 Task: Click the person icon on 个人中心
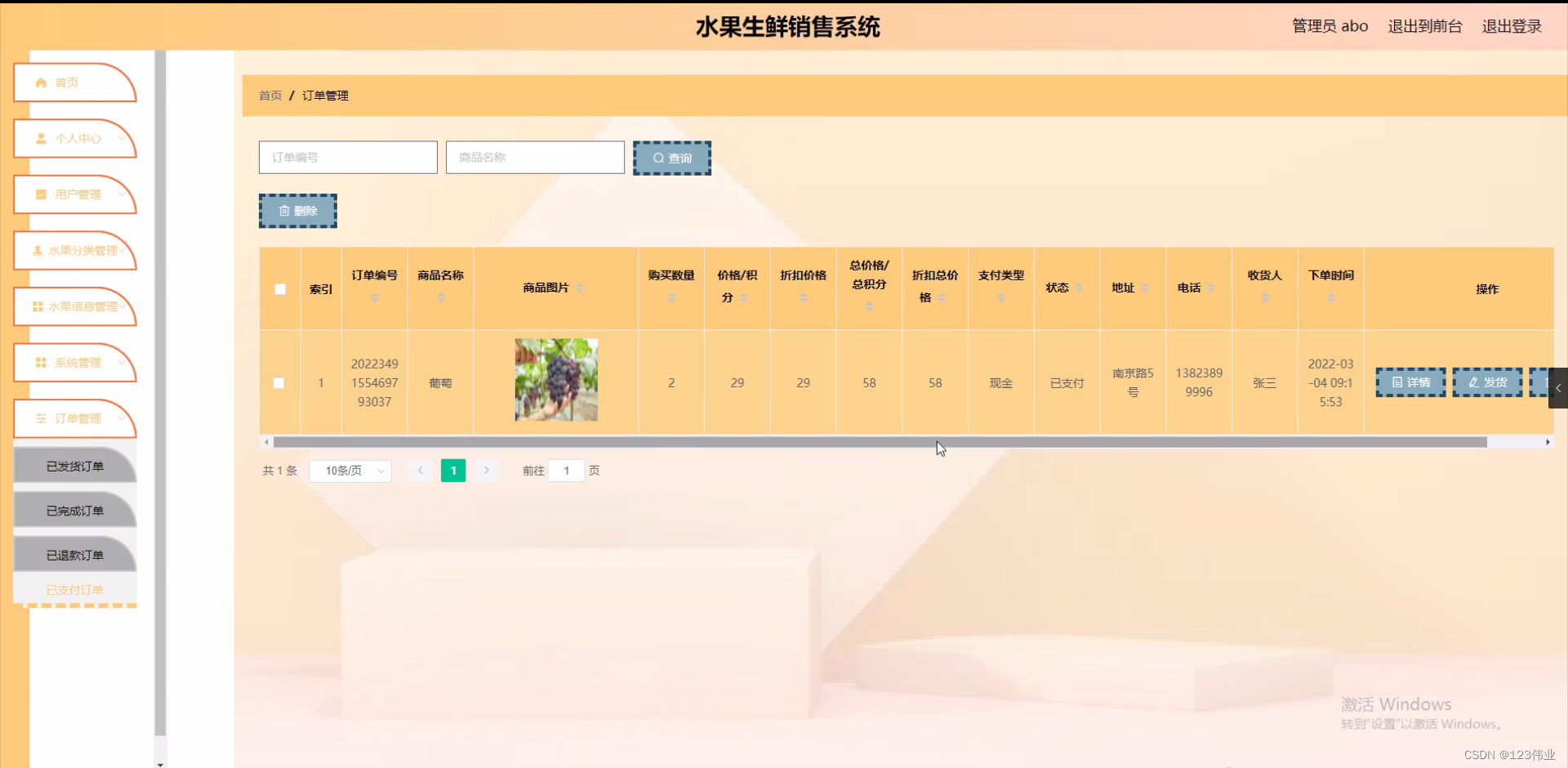(42, 138)
